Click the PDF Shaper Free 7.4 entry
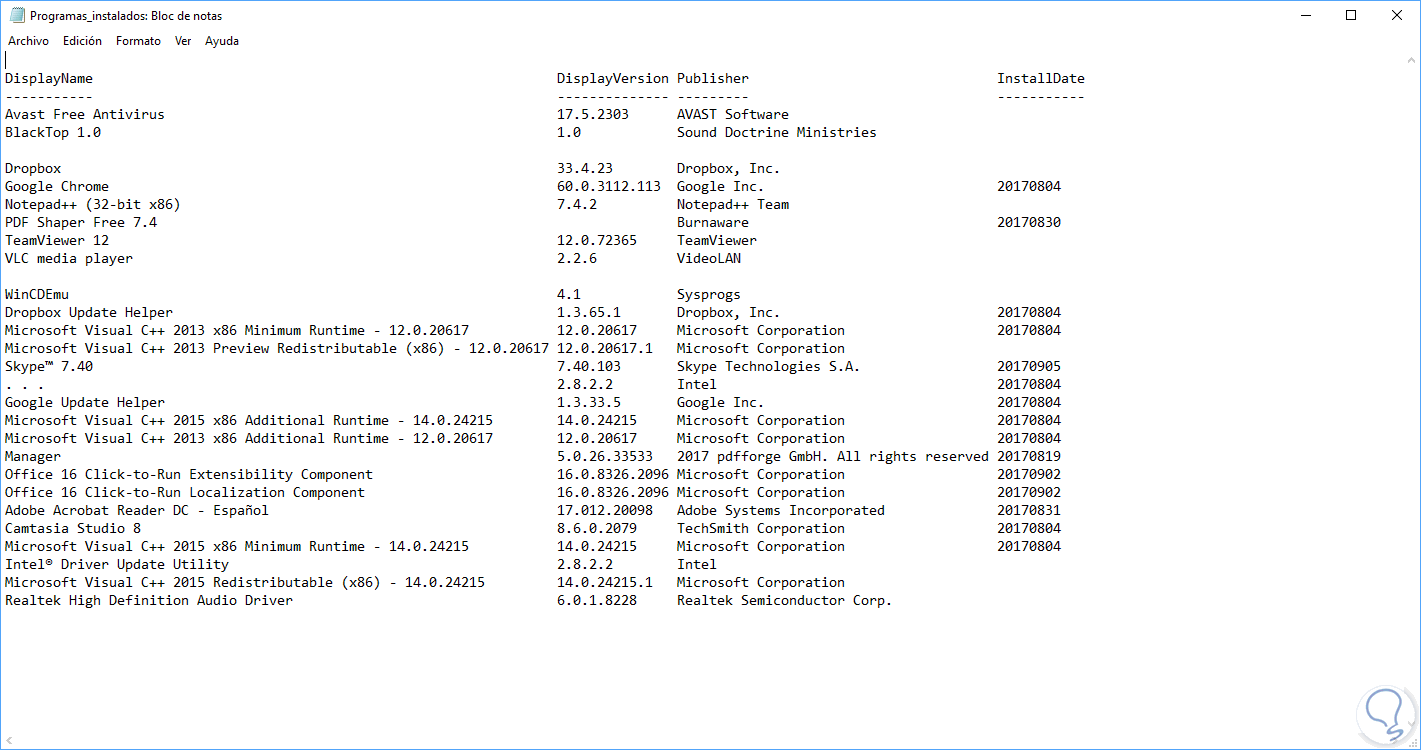This screenshot has width=1421, height=750. point(81,222)
